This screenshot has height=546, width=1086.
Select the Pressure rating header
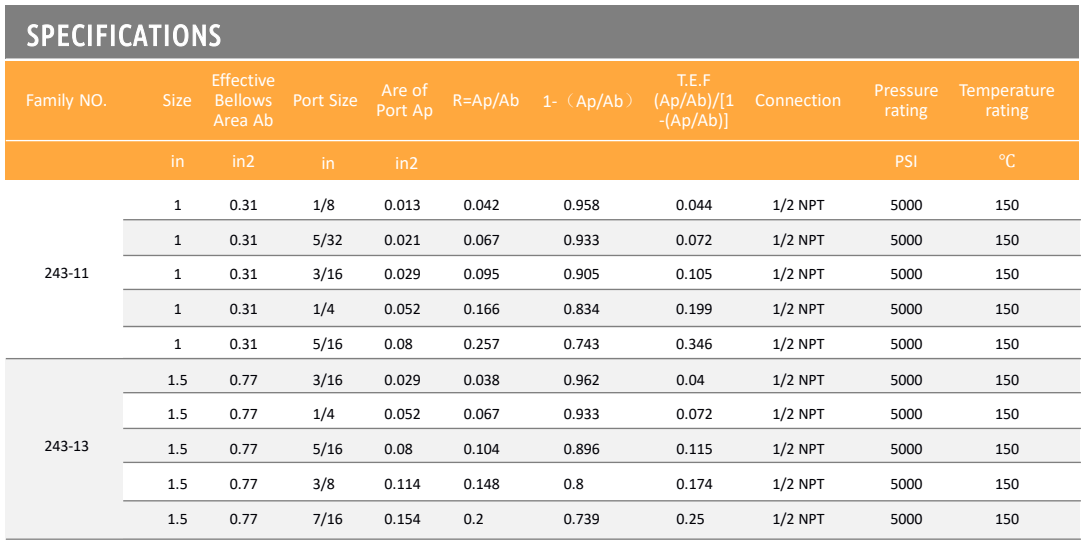click(906, 100)
